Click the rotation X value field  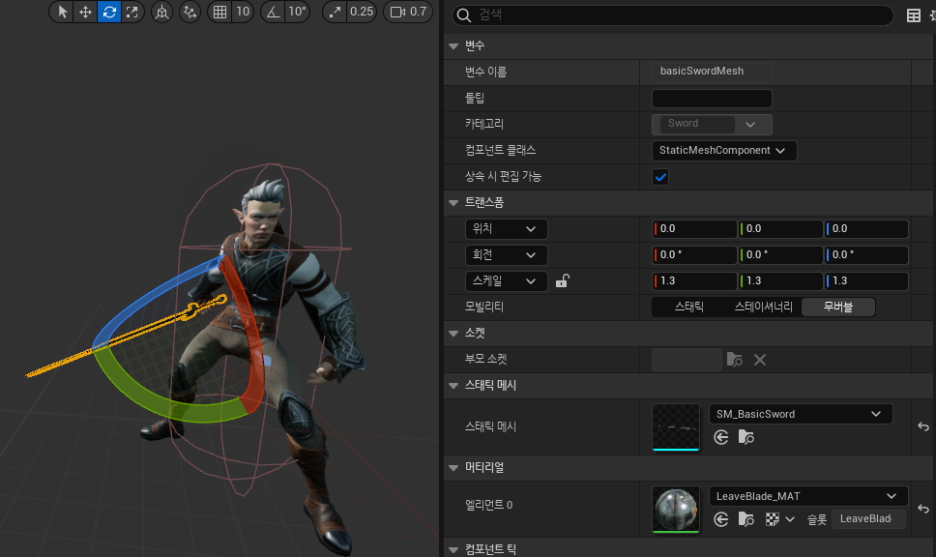(x=694, y=255)
